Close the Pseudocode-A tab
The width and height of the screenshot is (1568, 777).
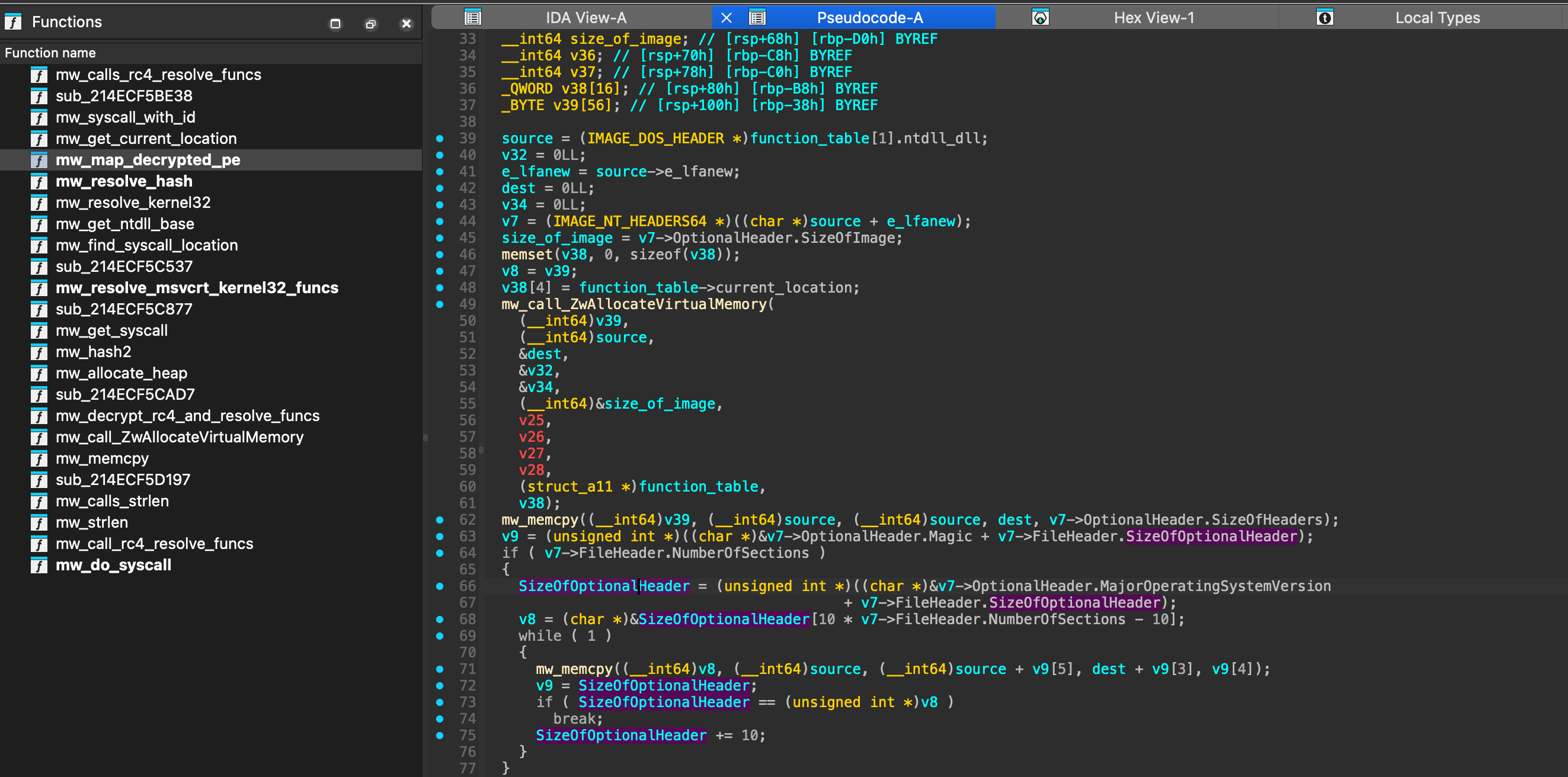[x=725, y=17]
